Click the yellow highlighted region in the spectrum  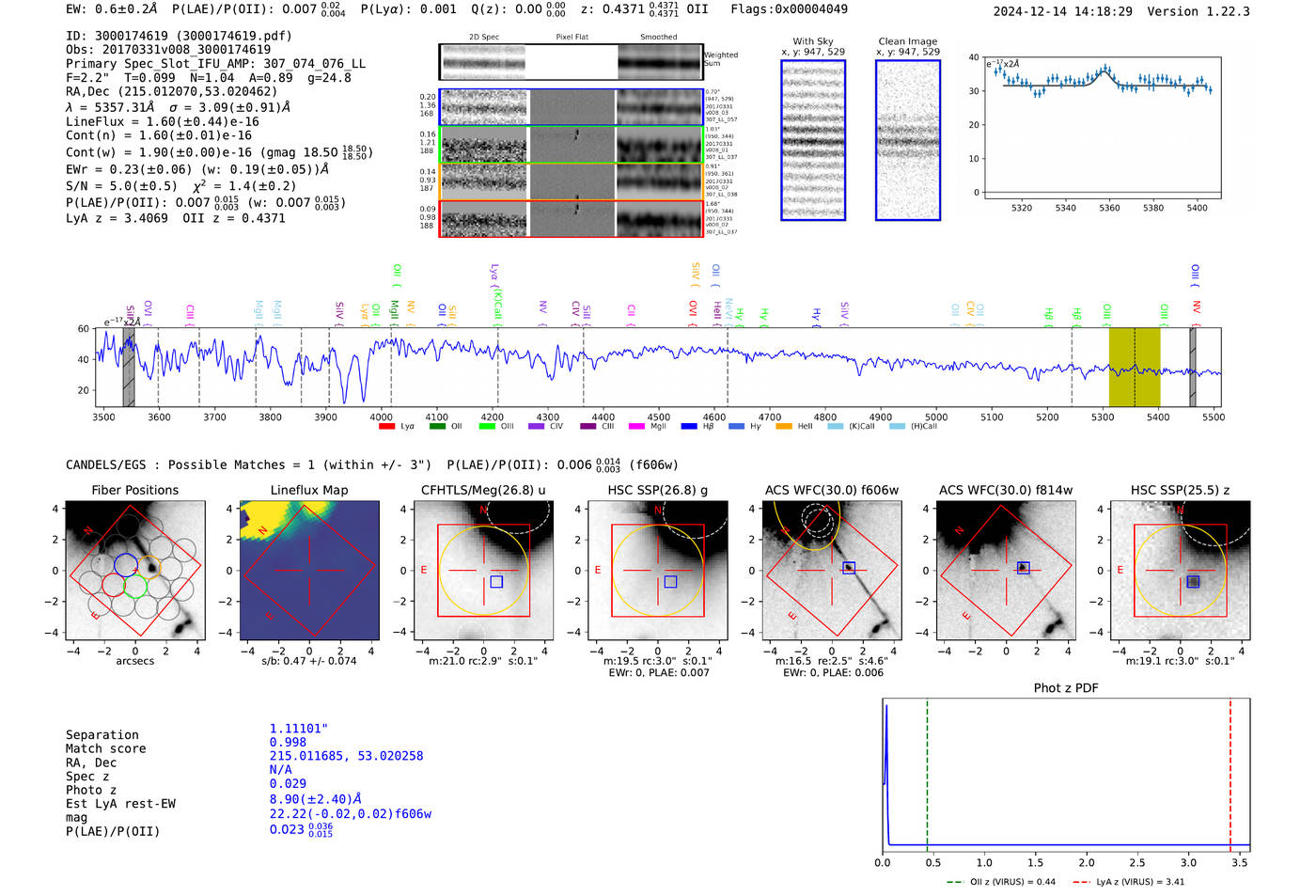click(x=1134, y=367)
